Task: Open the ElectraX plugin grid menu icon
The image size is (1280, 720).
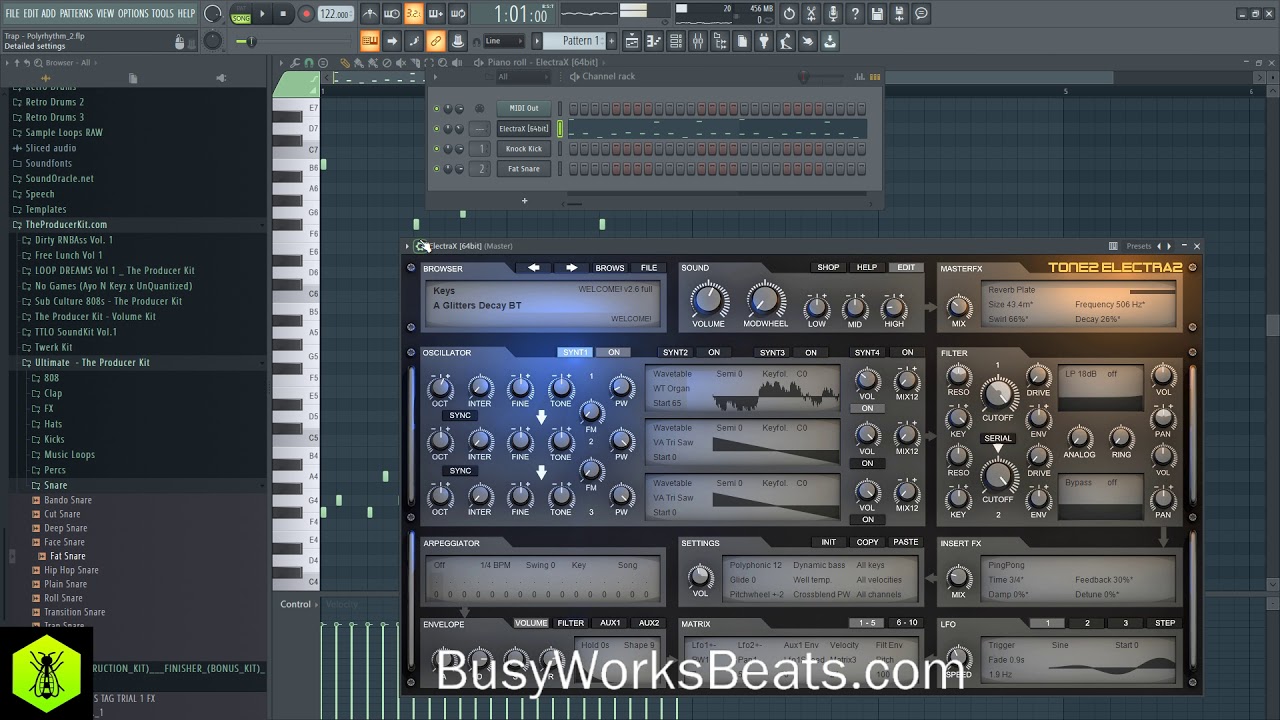Action: [x=1113, y=246]
